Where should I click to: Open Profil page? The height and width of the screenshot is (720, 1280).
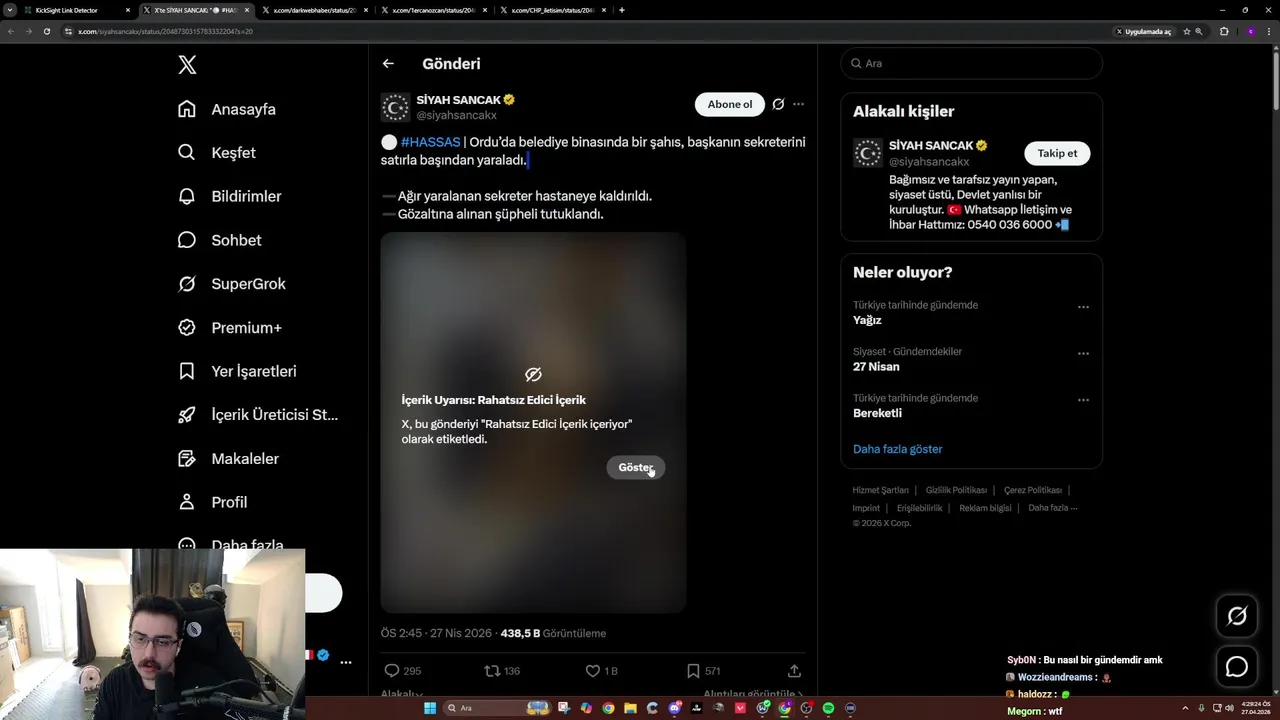[x=212, y=502]
